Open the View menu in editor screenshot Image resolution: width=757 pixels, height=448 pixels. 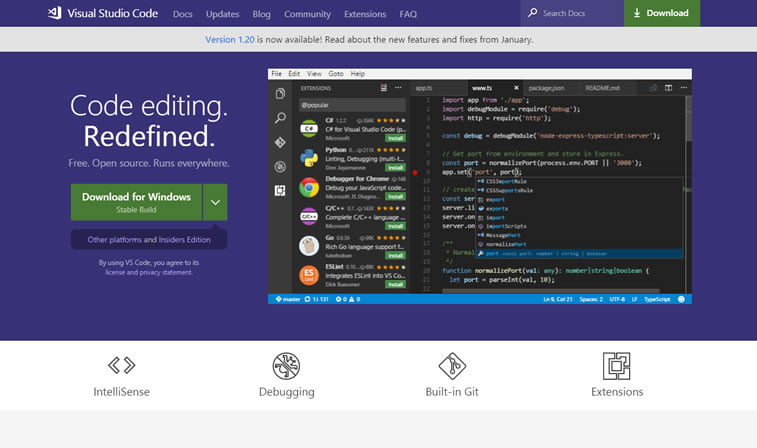click(314, 74)
